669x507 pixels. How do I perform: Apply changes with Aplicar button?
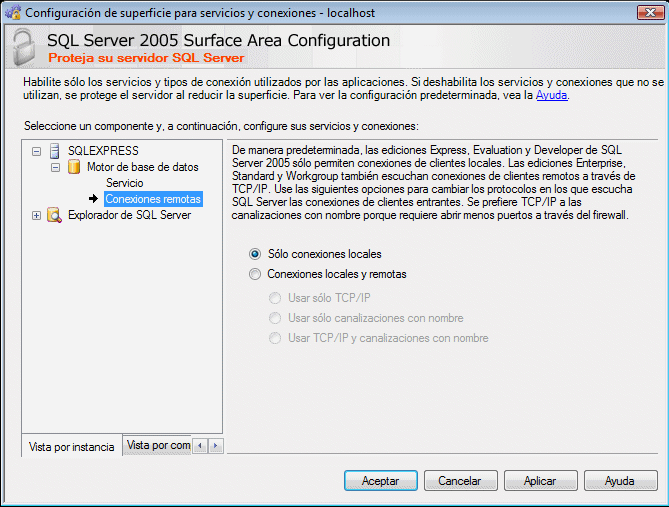(541, 481)
